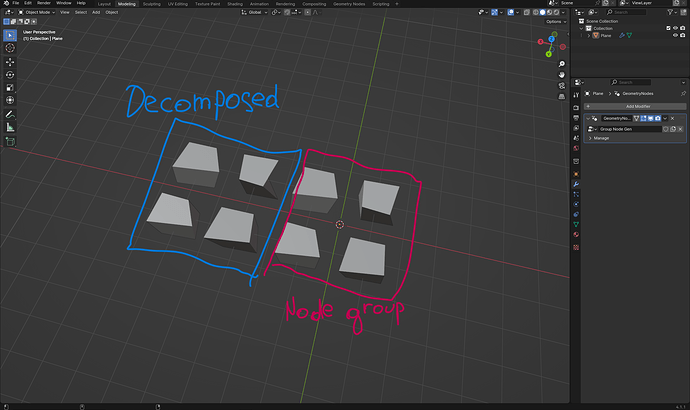690x410 pixels.
Task: Select the Cursor tool
Action: (x=10, y=48)
